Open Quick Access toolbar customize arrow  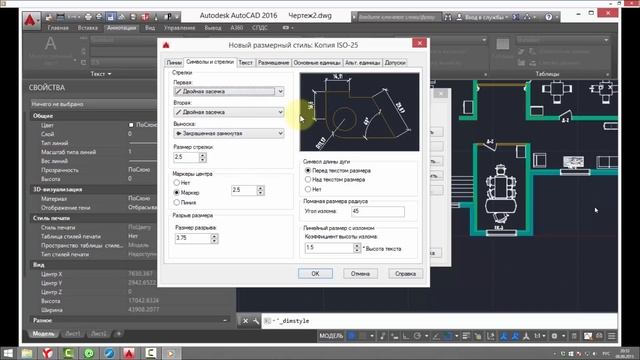click(x=177, y=17)
